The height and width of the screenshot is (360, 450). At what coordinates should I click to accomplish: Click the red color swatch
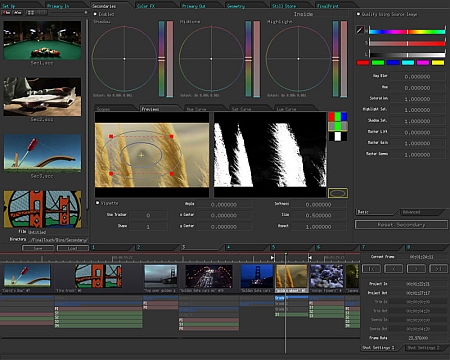click(363, 63)
